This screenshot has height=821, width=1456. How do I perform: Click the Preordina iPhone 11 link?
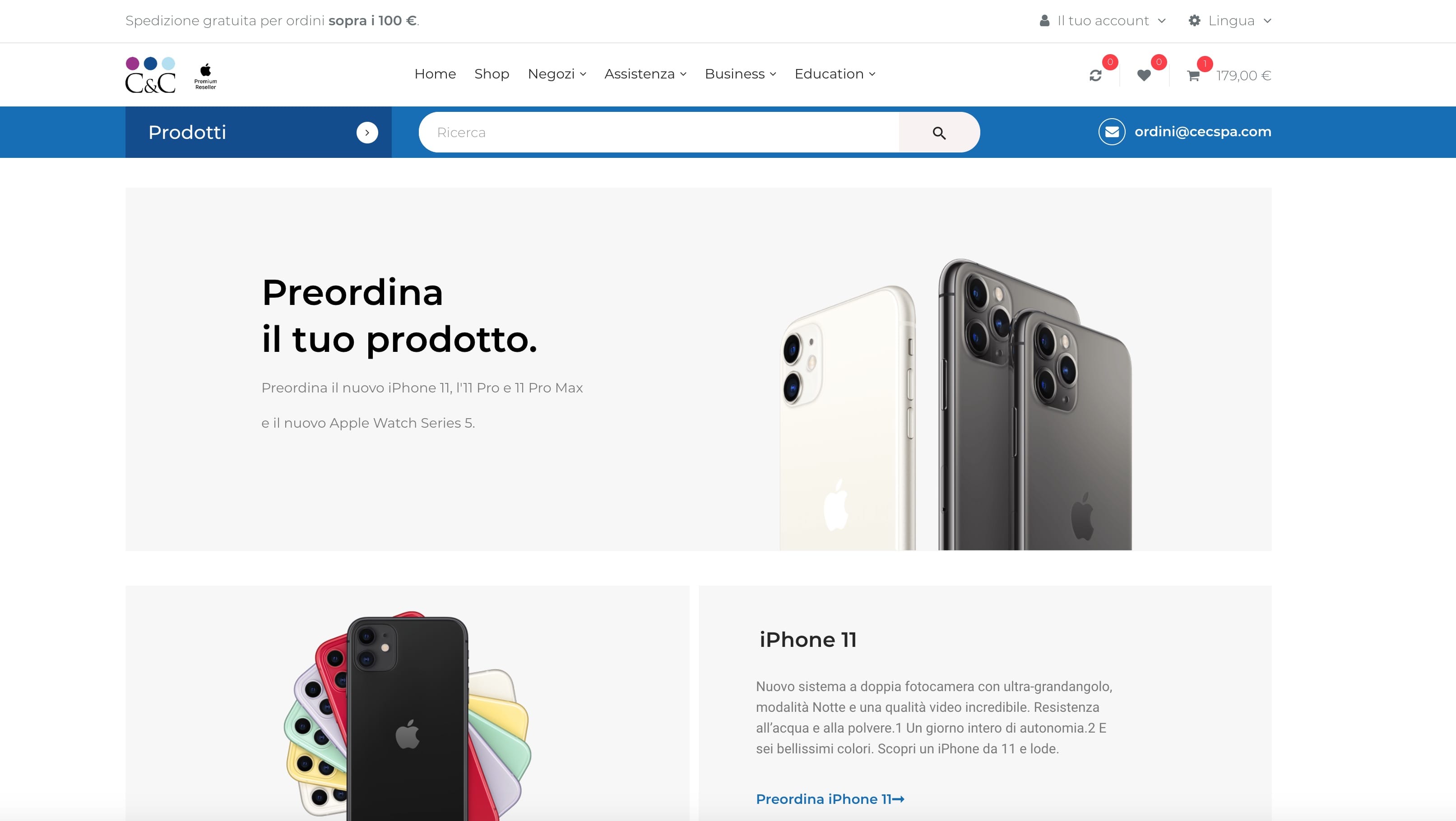pyautogui.click(x=830, y=799)
